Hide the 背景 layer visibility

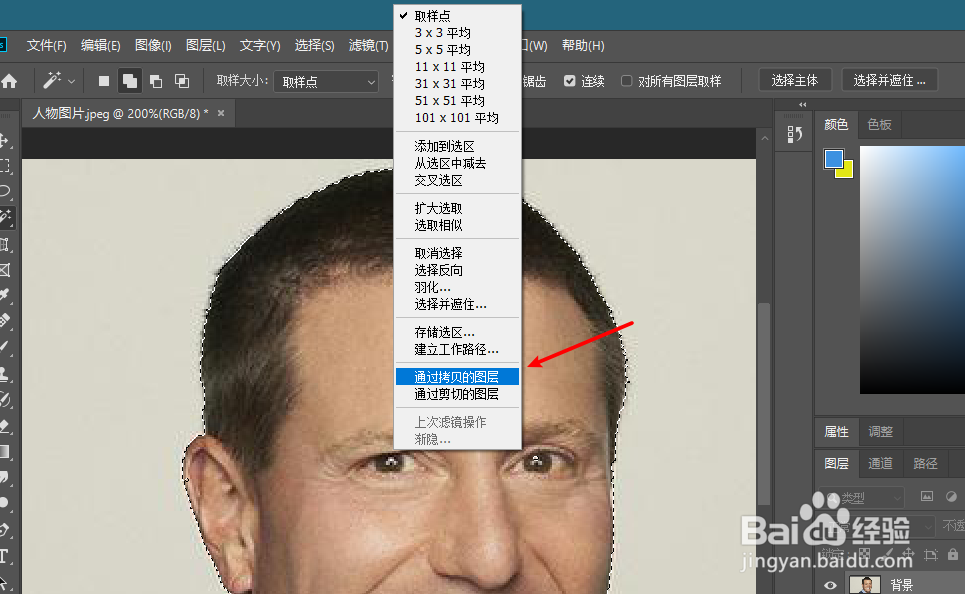click(x=830, y=584)
